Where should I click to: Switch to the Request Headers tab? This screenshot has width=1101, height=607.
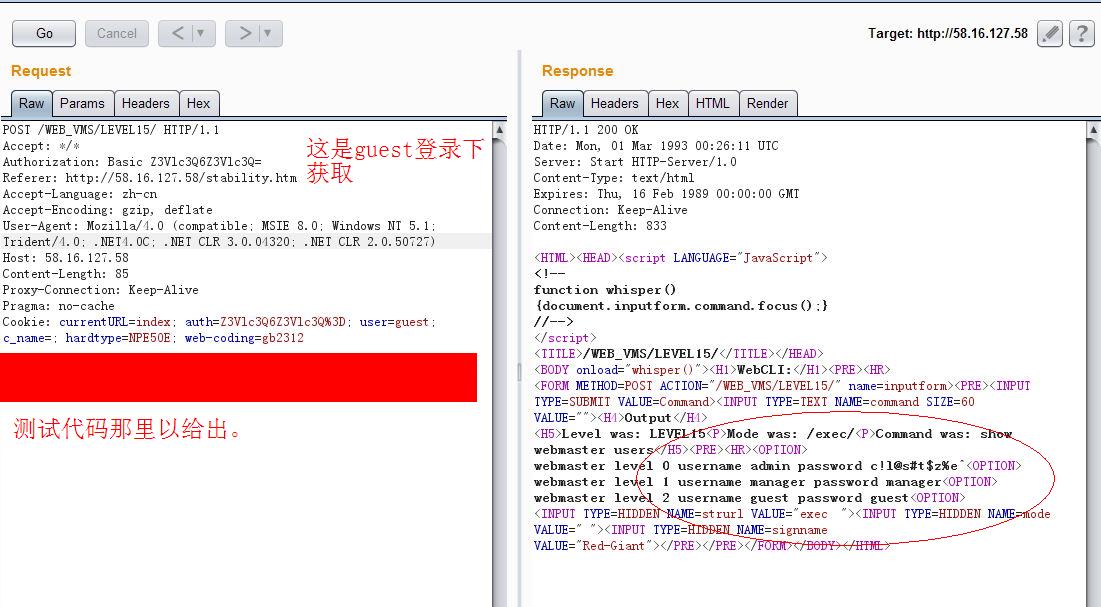click(x=145, y=103)
